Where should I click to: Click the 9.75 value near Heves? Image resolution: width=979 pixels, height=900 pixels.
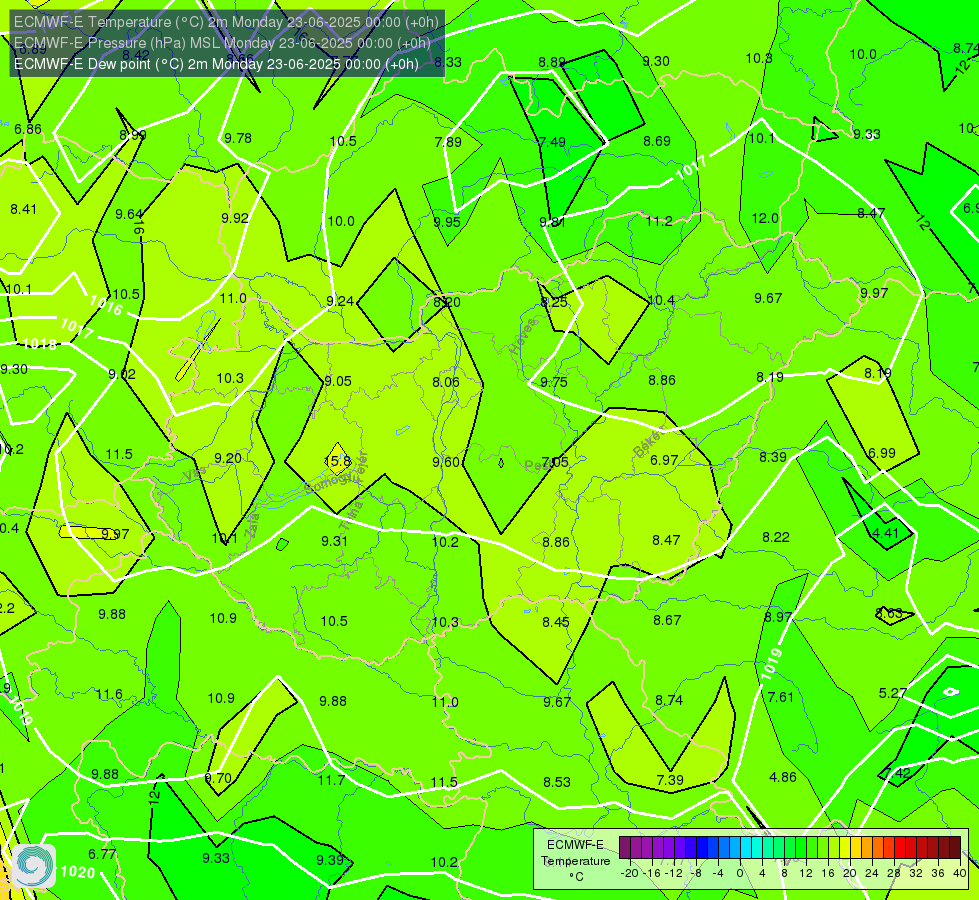pos(554,383)
